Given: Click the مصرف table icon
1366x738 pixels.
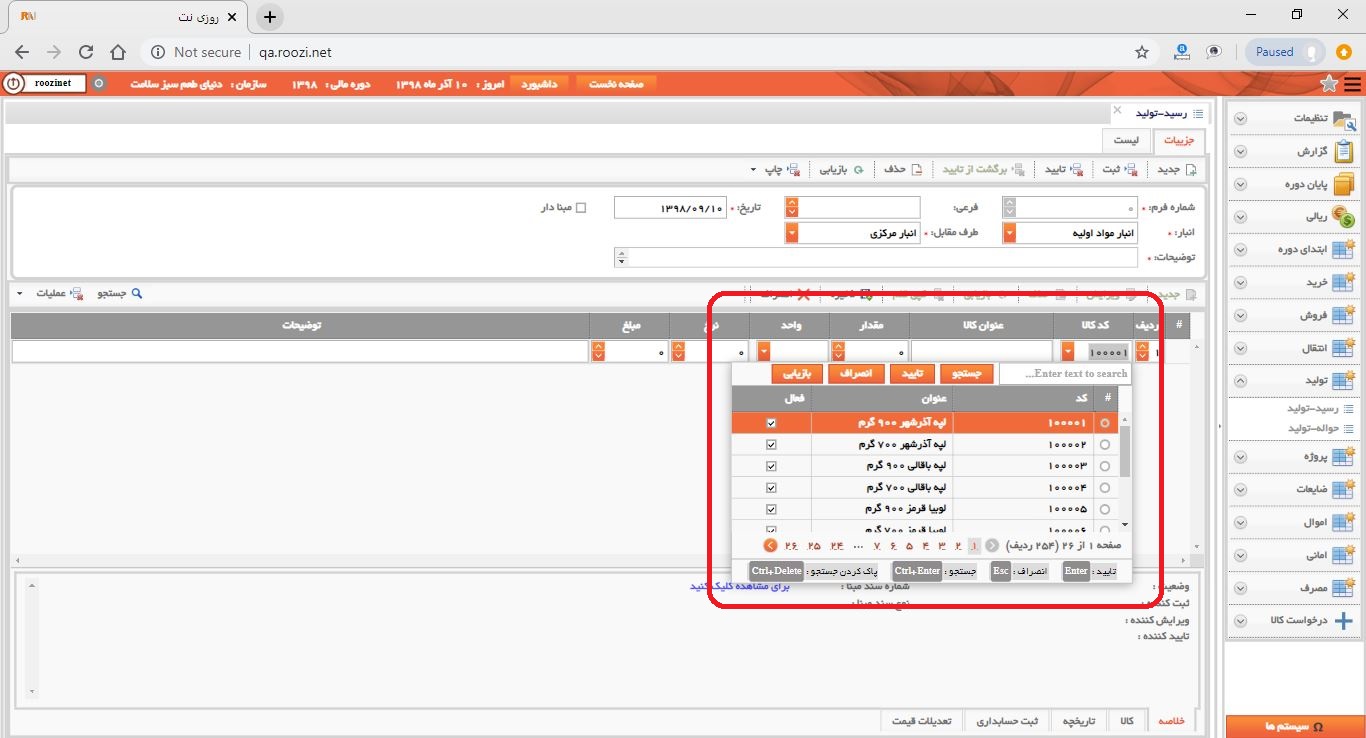Looking at the screenshot, I should pyautogui.click(x=1344, y=588).
